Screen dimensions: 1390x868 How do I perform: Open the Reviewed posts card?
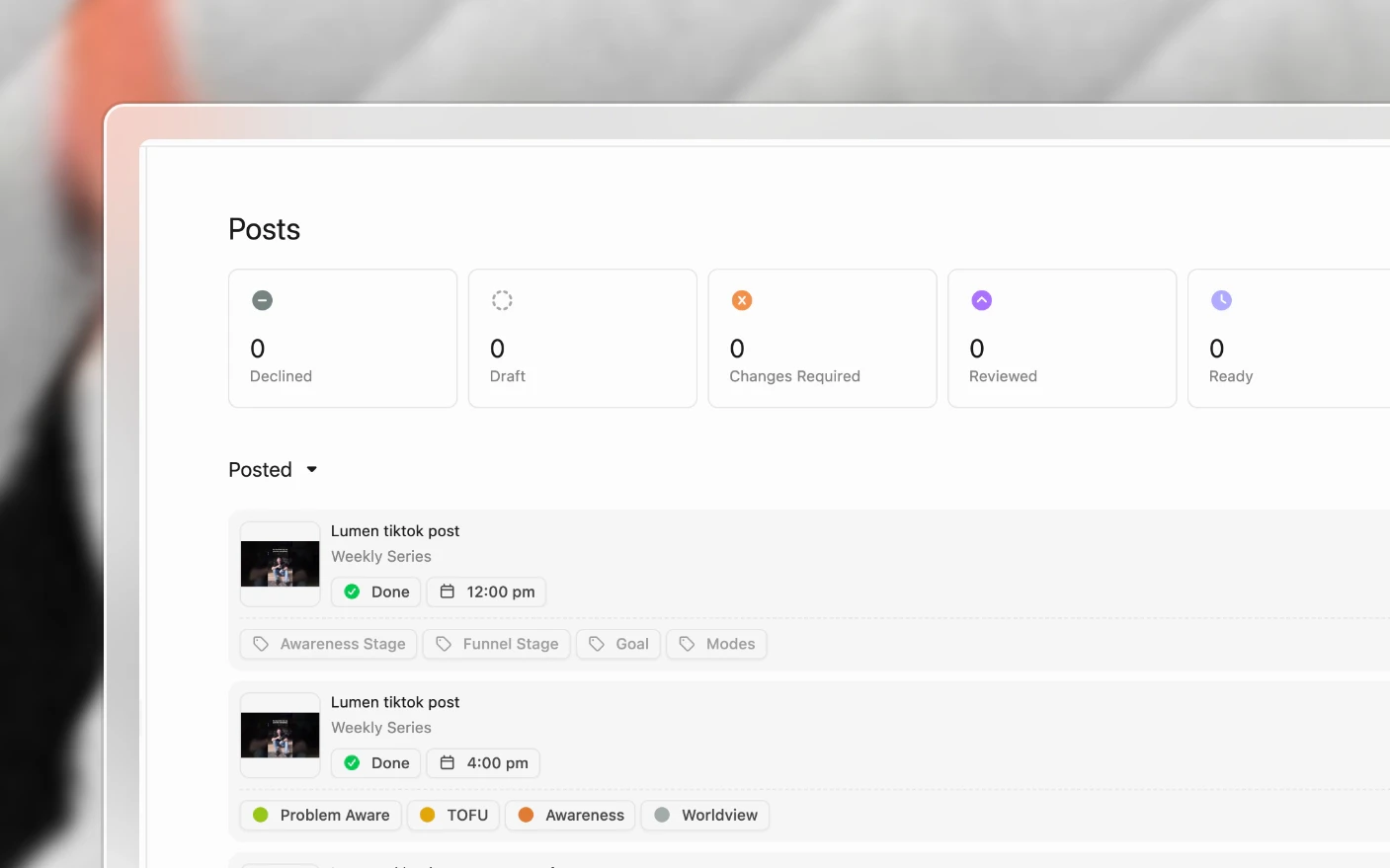tap(1062, 338)
